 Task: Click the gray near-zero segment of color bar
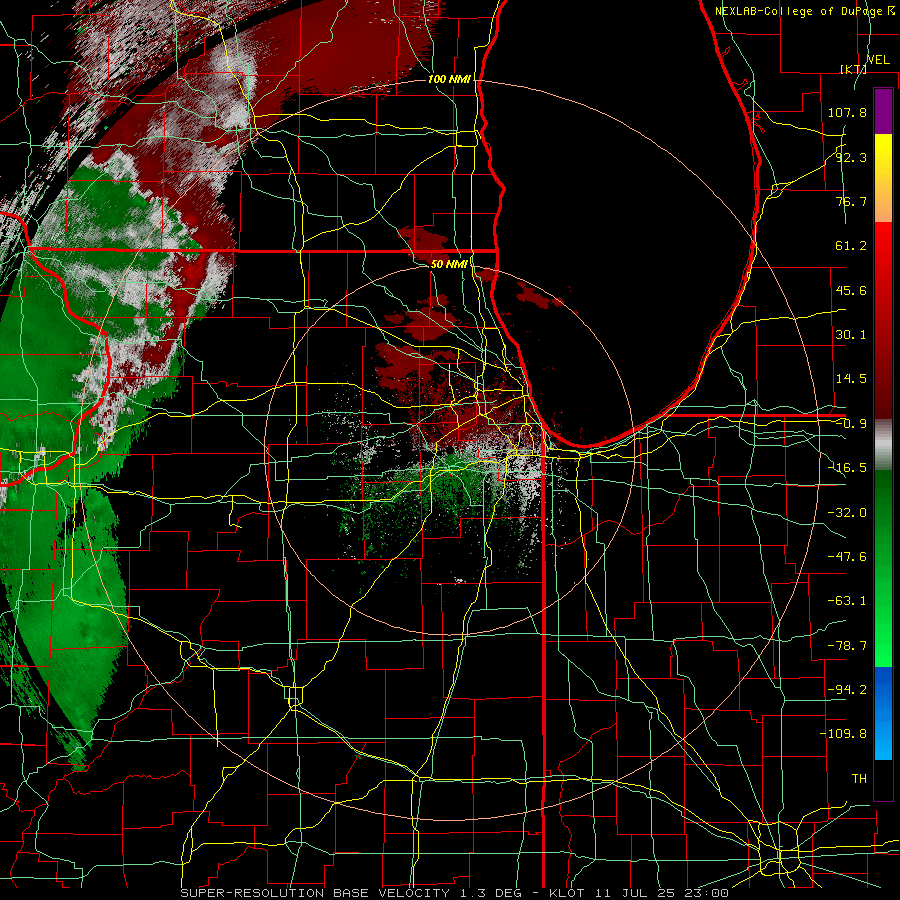[x=883, y=445]
